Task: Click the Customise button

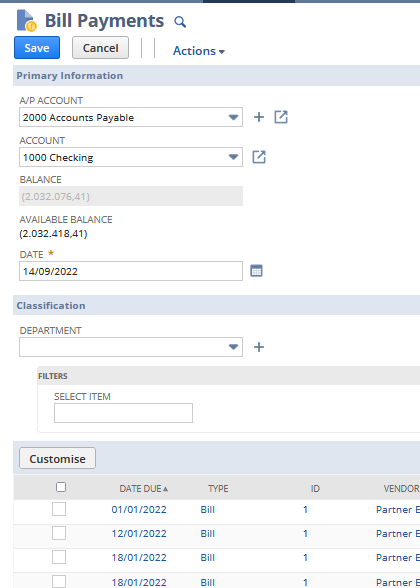Action: point(57,458)
